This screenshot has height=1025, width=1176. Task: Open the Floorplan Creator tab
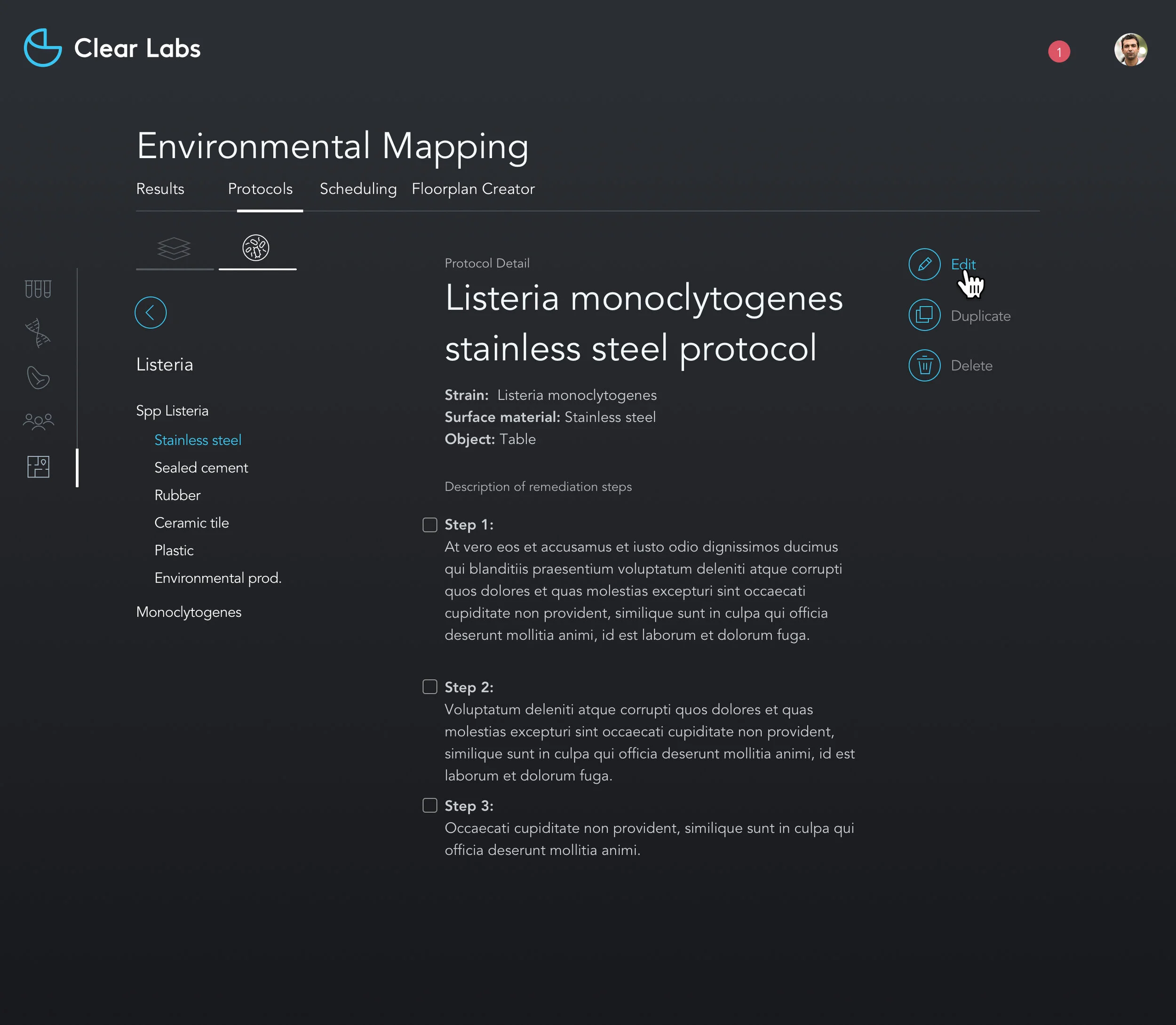(x=473, y=189)
